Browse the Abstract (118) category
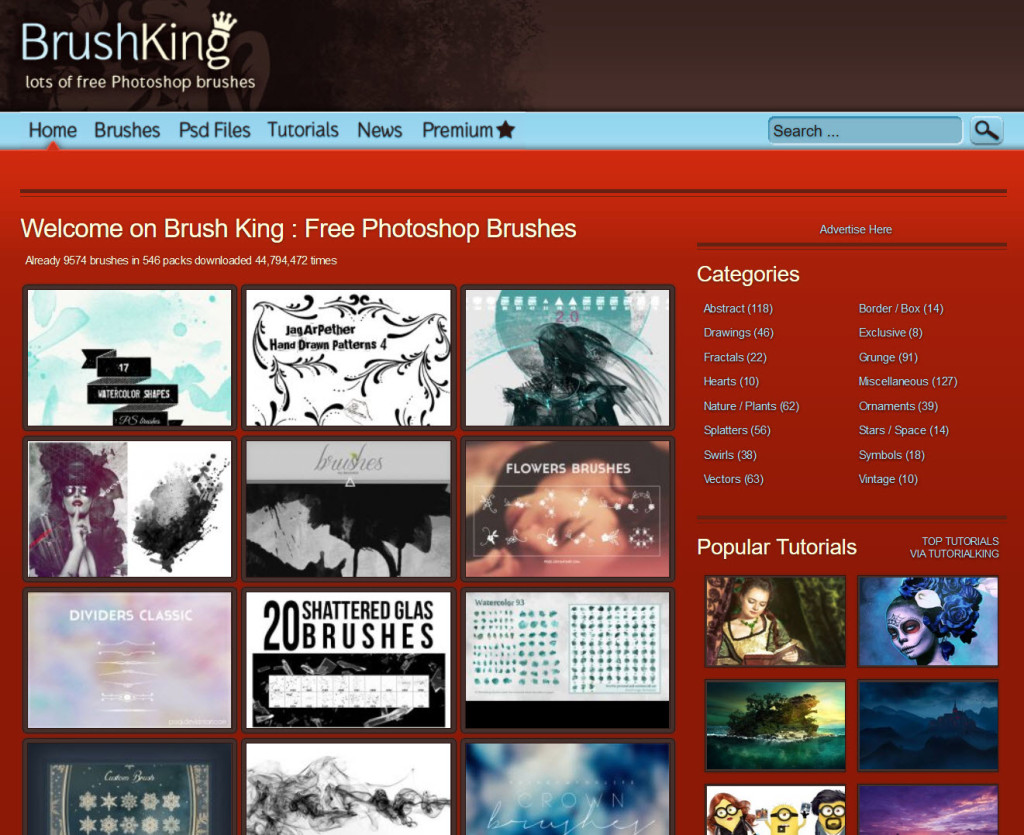The width and height of the screenshot is (1024, 835). coord(738,308)
